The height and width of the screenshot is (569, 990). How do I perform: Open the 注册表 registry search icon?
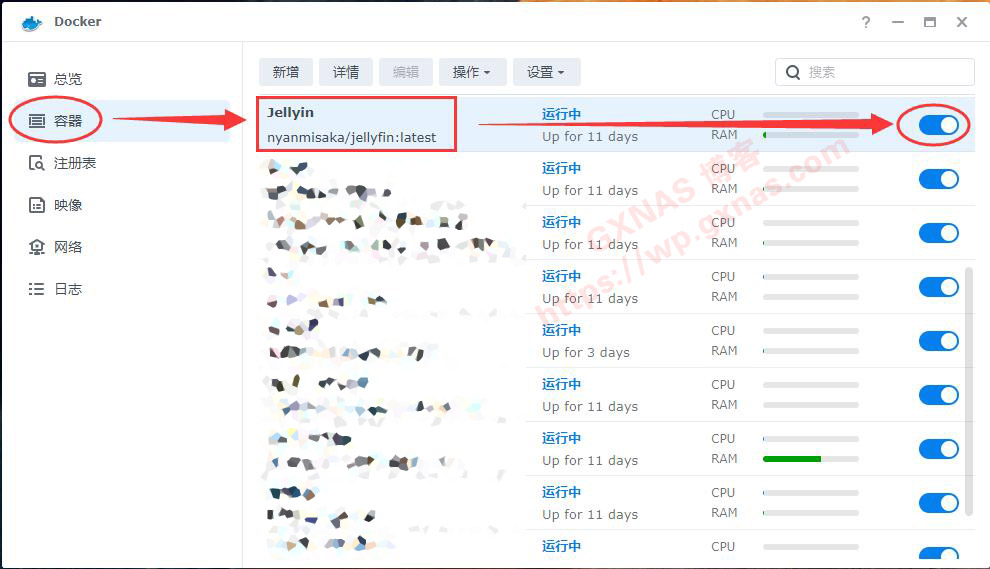pyautogui.click(x=37, y=163)
